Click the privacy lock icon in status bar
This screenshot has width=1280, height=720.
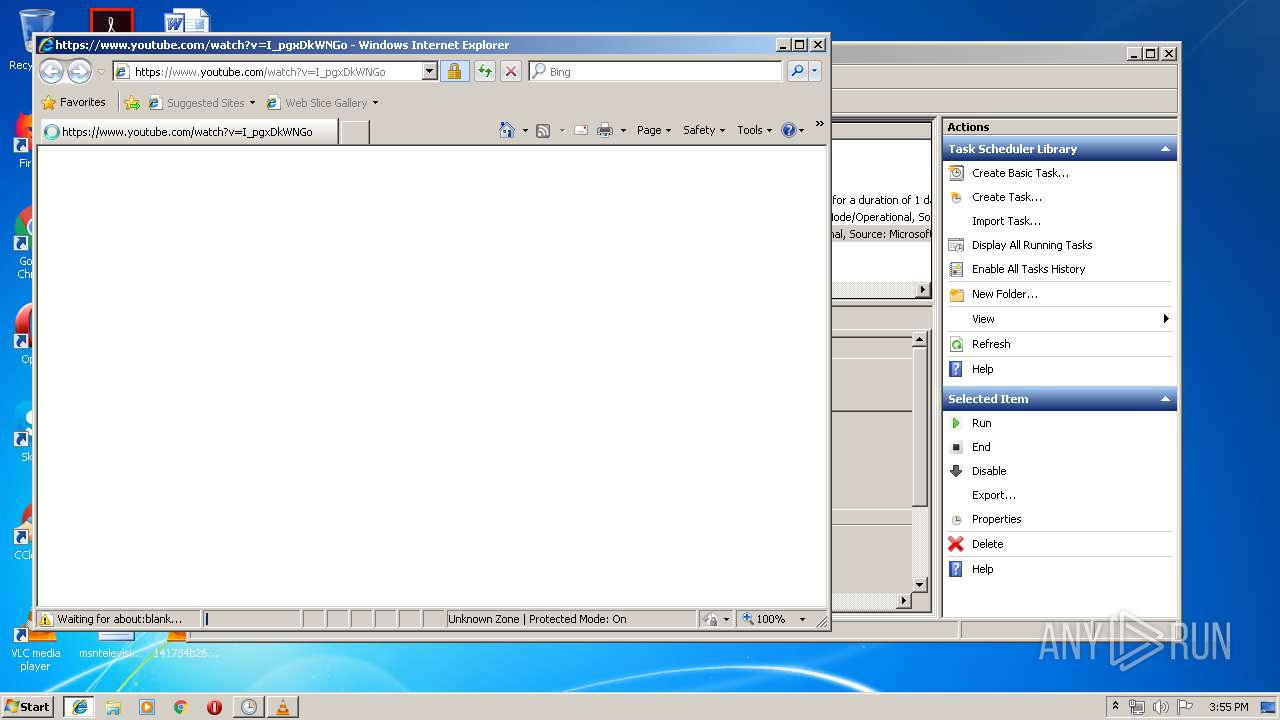click(710, 619)
